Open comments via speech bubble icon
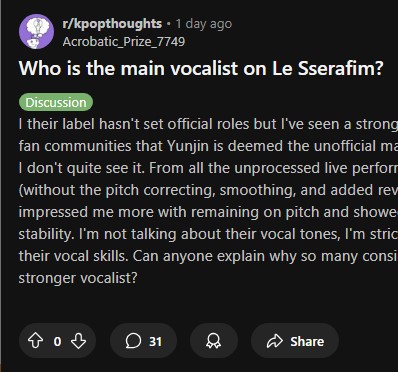The height and width of the screenshot is (372, 398). coord(133,341)
